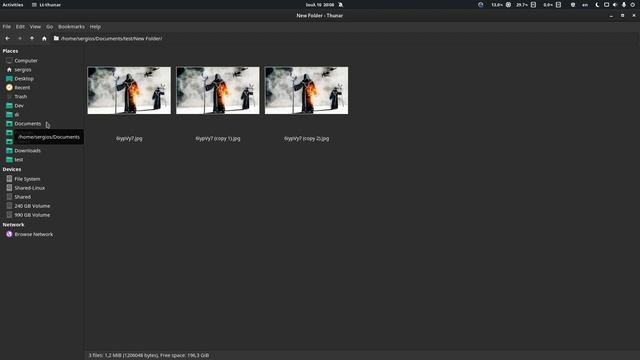
Task: Select the Desktop label in sidebar
Action: (x=24, y=79)
